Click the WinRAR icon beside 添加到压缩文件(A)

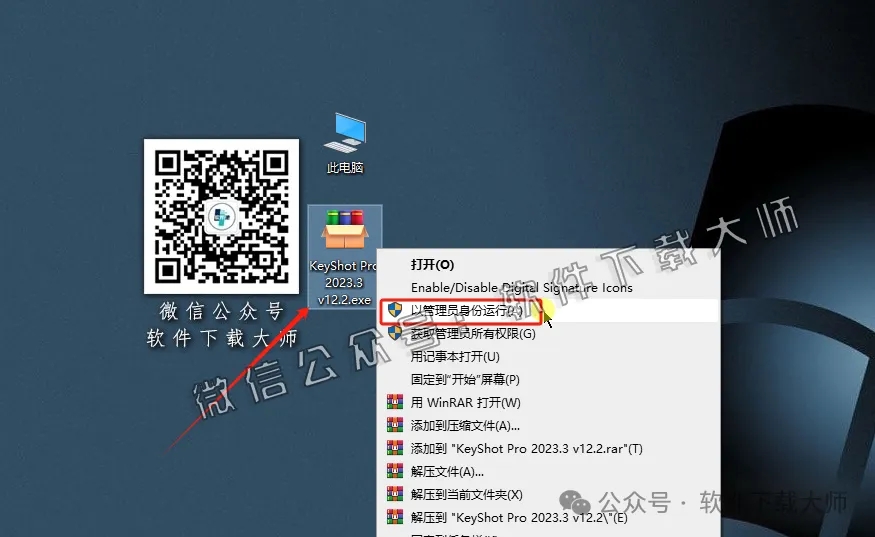(x=395, y=425)
